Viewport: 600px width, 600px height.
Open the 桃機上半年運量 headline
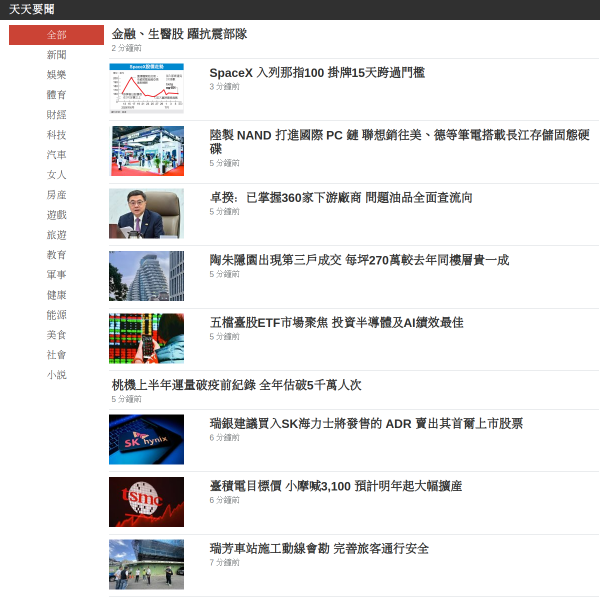coord(236,385)
